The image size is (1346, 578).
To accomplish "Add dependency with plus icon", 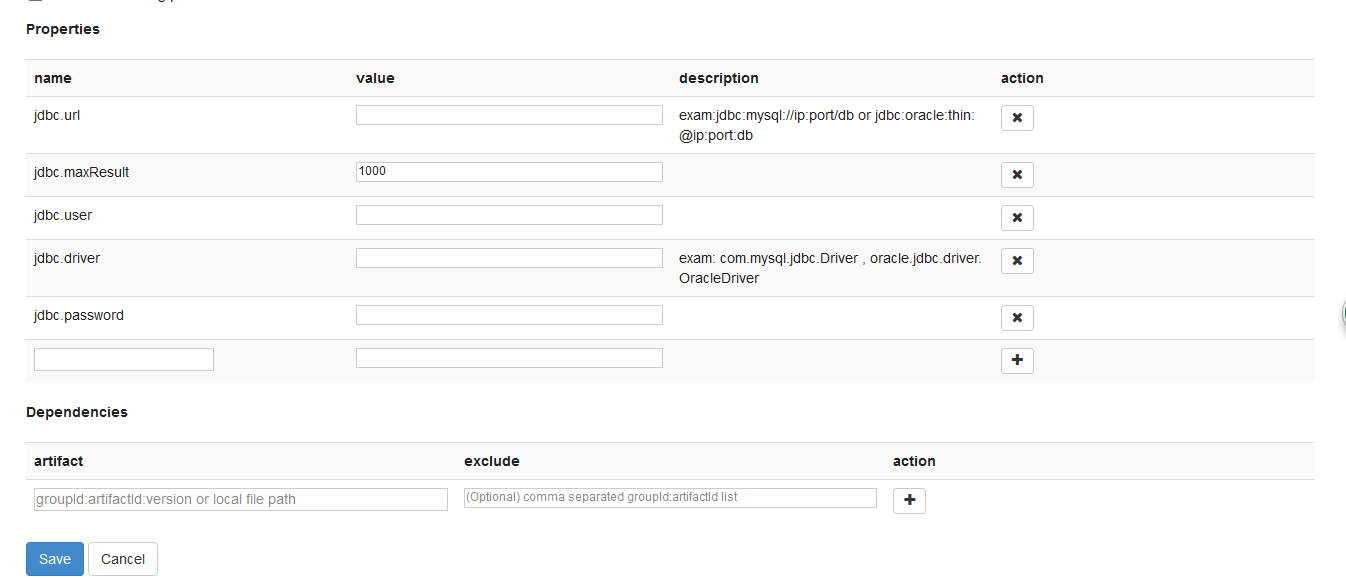I will [x=909, y=500].
